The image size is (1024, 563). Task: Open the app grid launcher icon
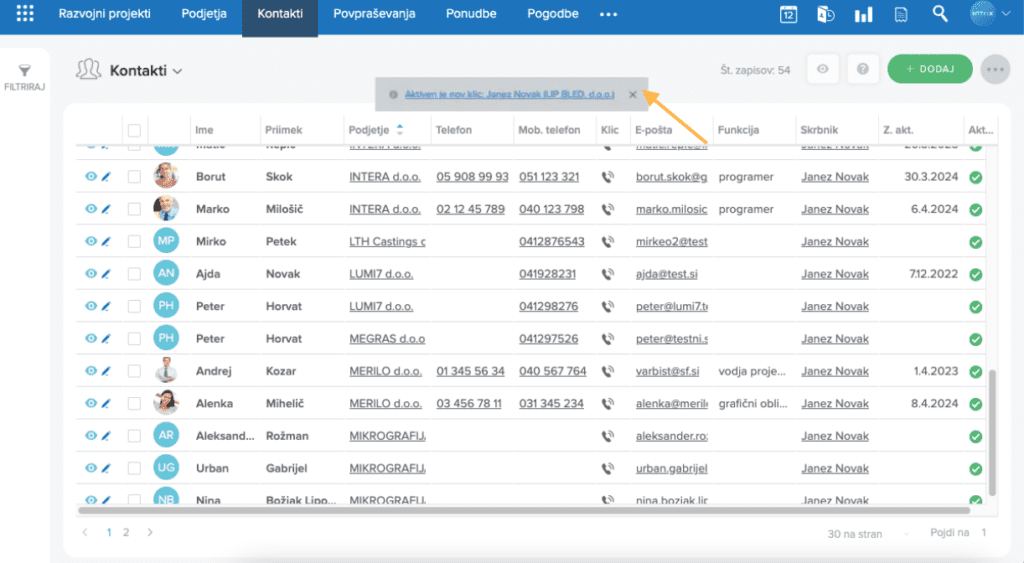(x=25, y=14)
